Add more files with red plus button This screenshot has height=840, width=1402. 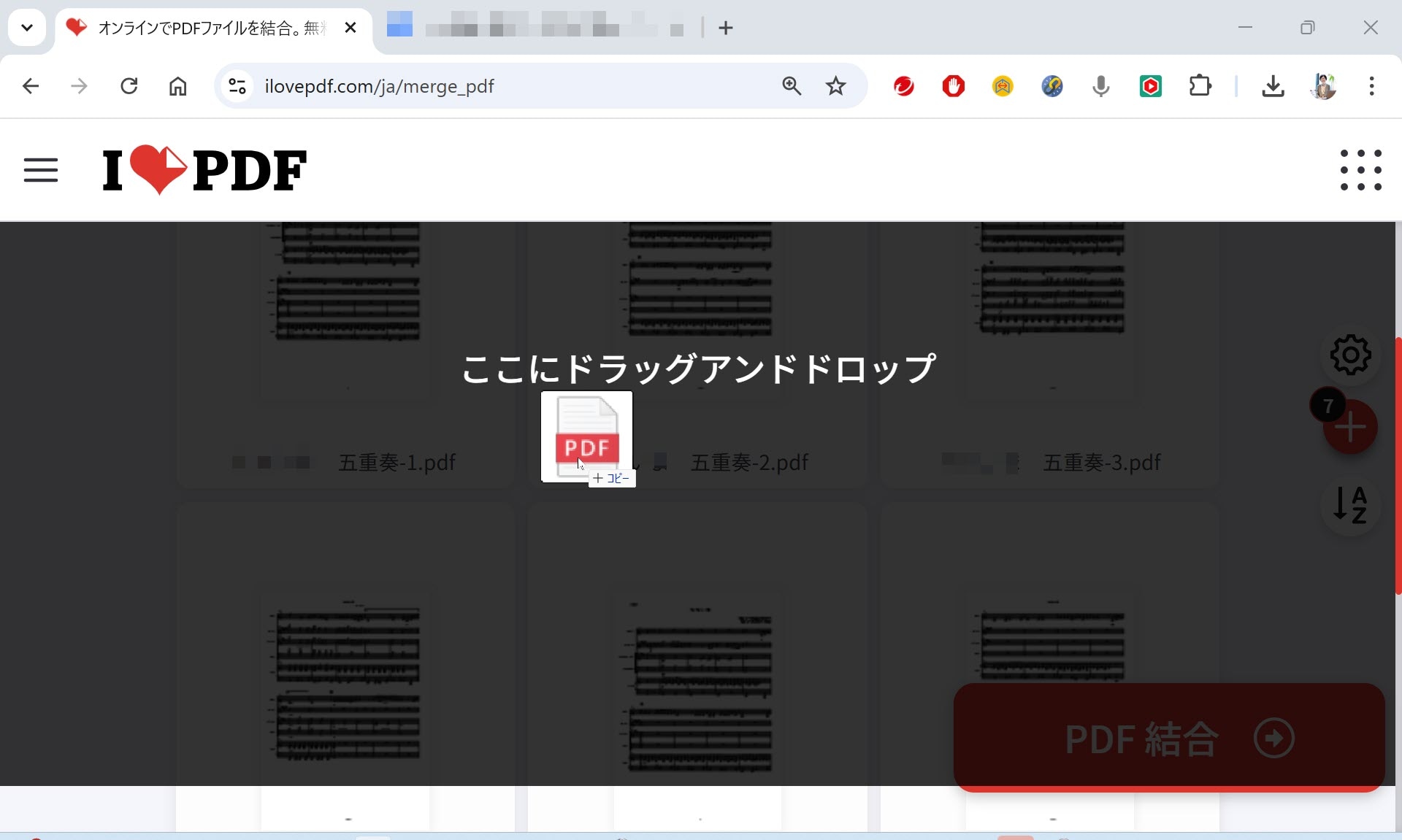[x=1350, y=428]
